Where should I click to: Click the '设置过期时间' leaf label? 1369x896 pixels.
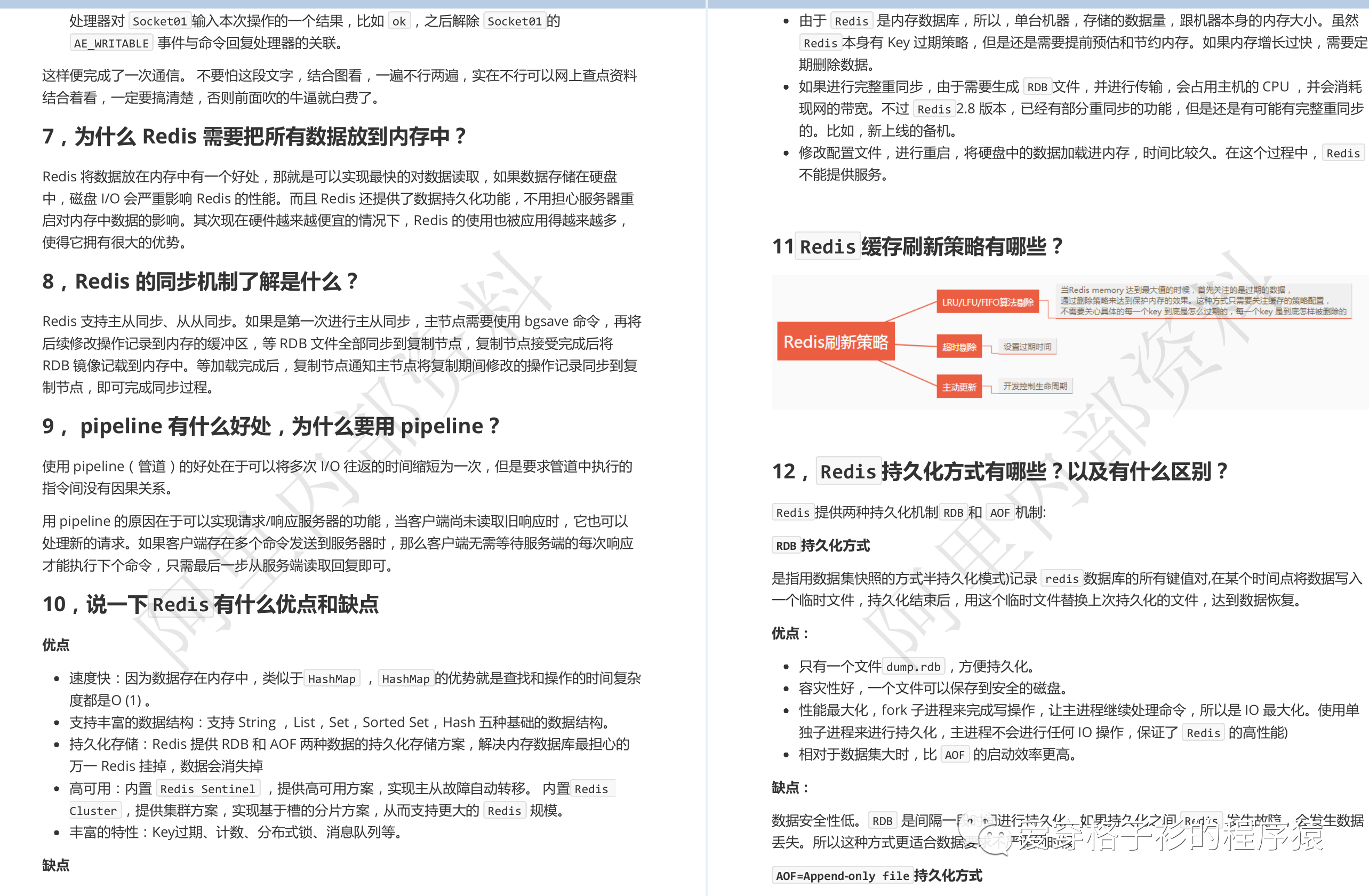1027,347
